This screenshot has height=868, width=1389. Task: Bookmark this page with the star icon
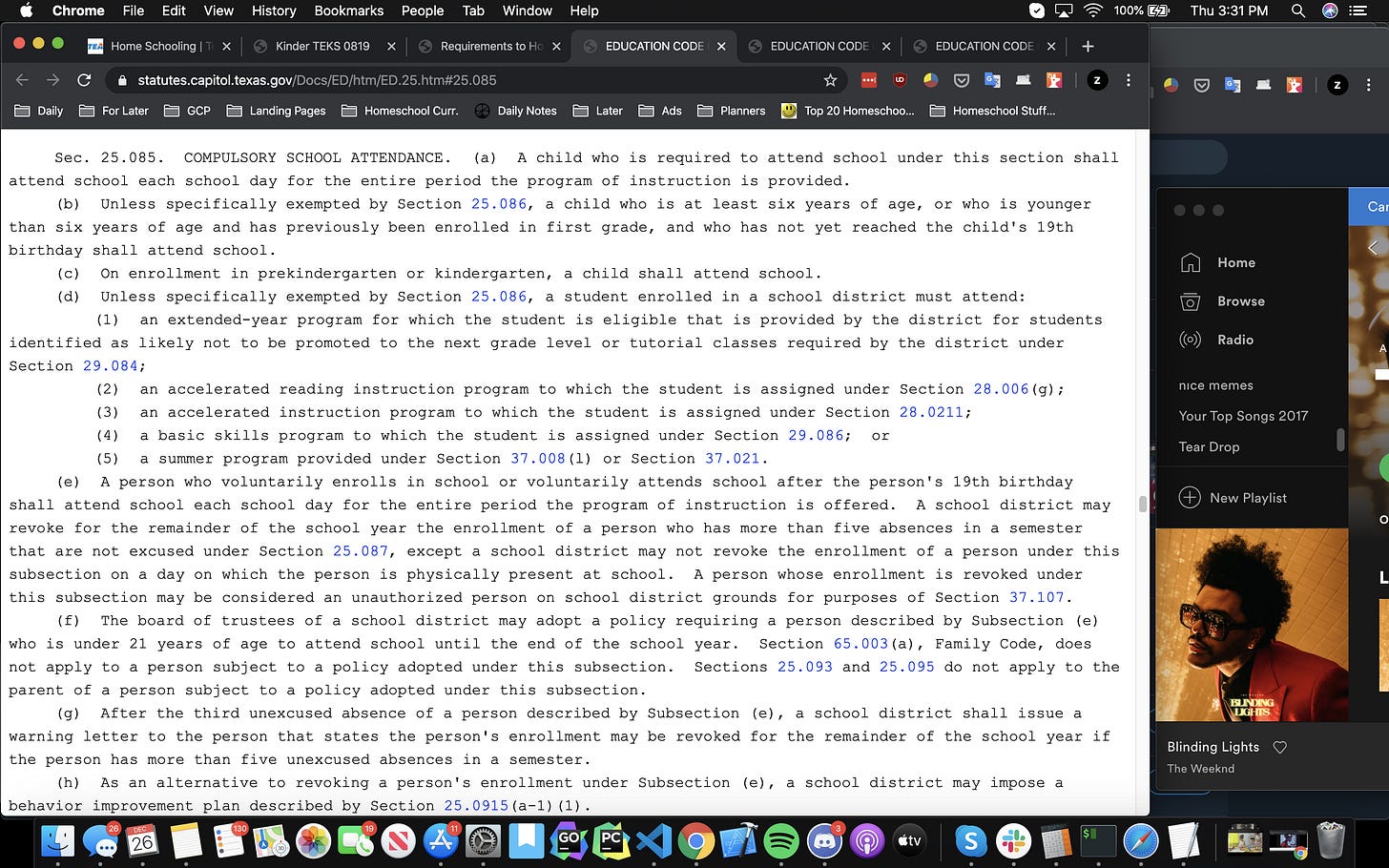pos(830,80)
